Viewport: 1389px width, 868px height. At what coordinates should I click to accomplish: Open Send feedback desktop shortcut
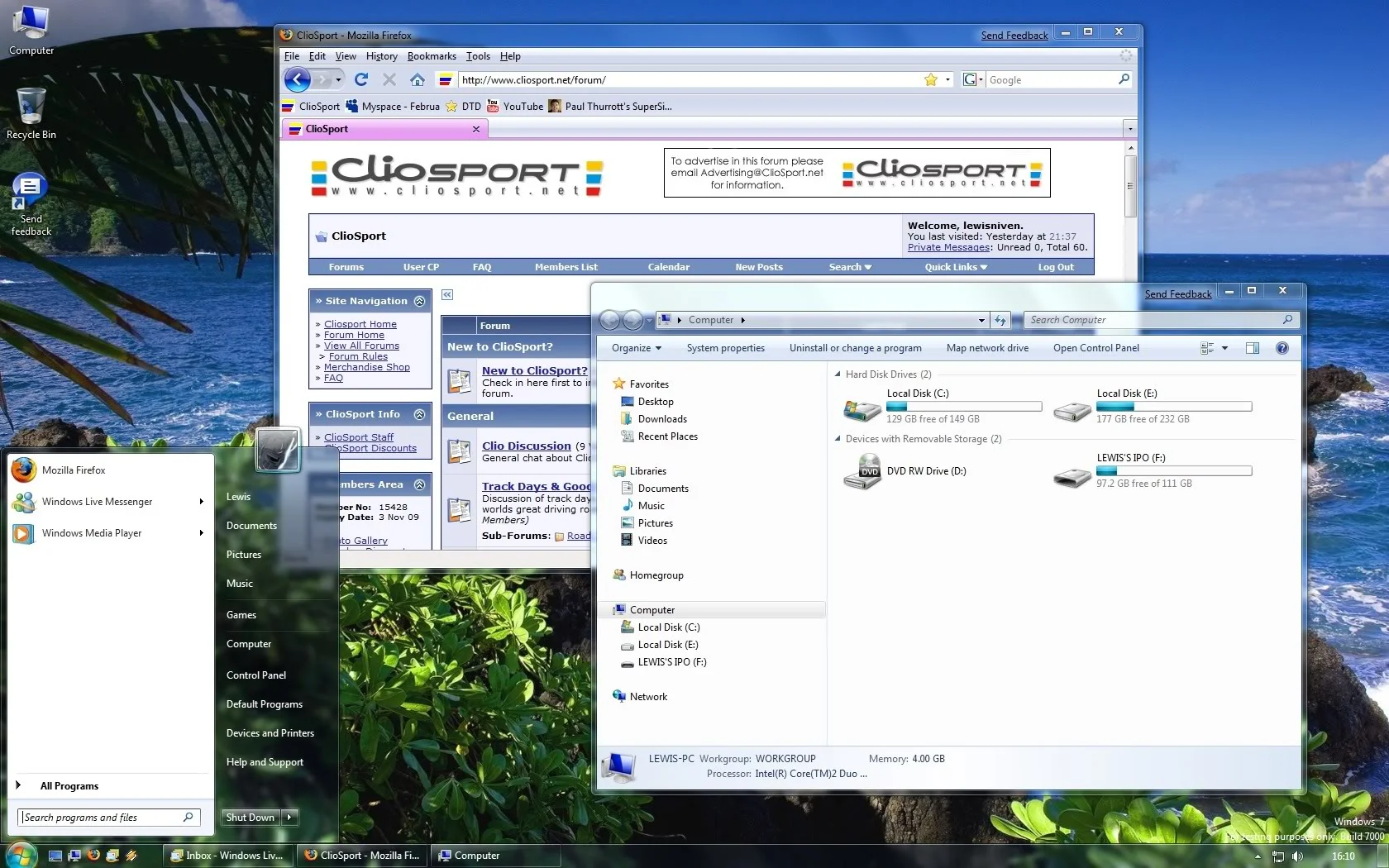point(31,205)
